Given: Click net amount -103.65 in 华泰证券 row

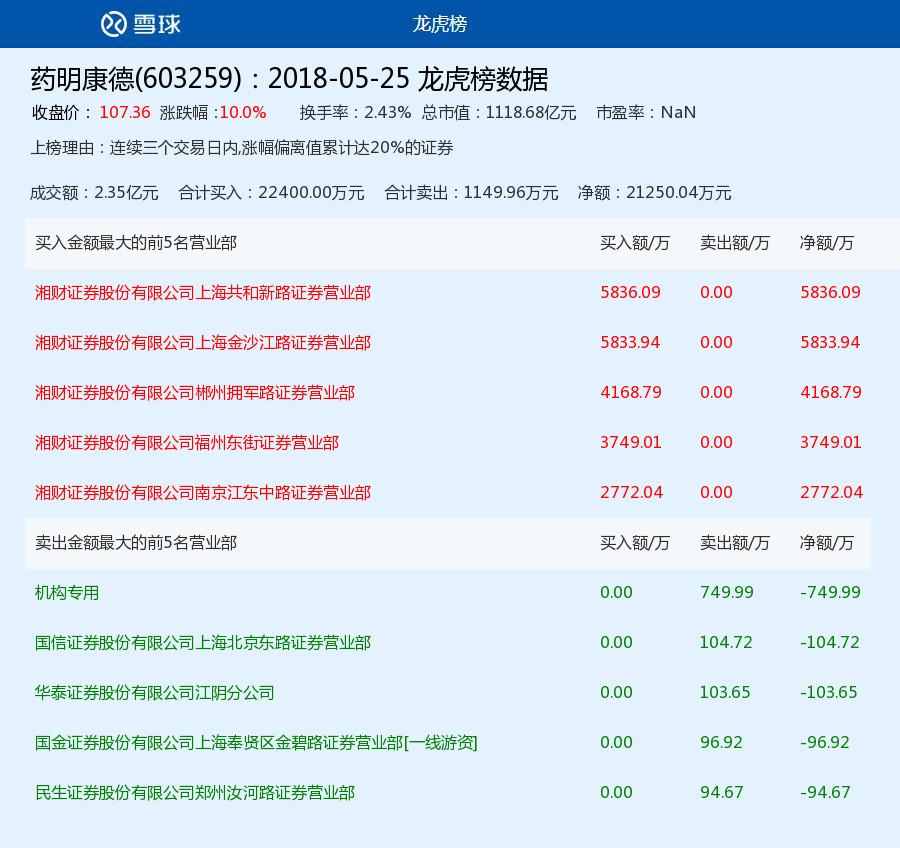Looking at the screenshot, I should click(829, 692).
